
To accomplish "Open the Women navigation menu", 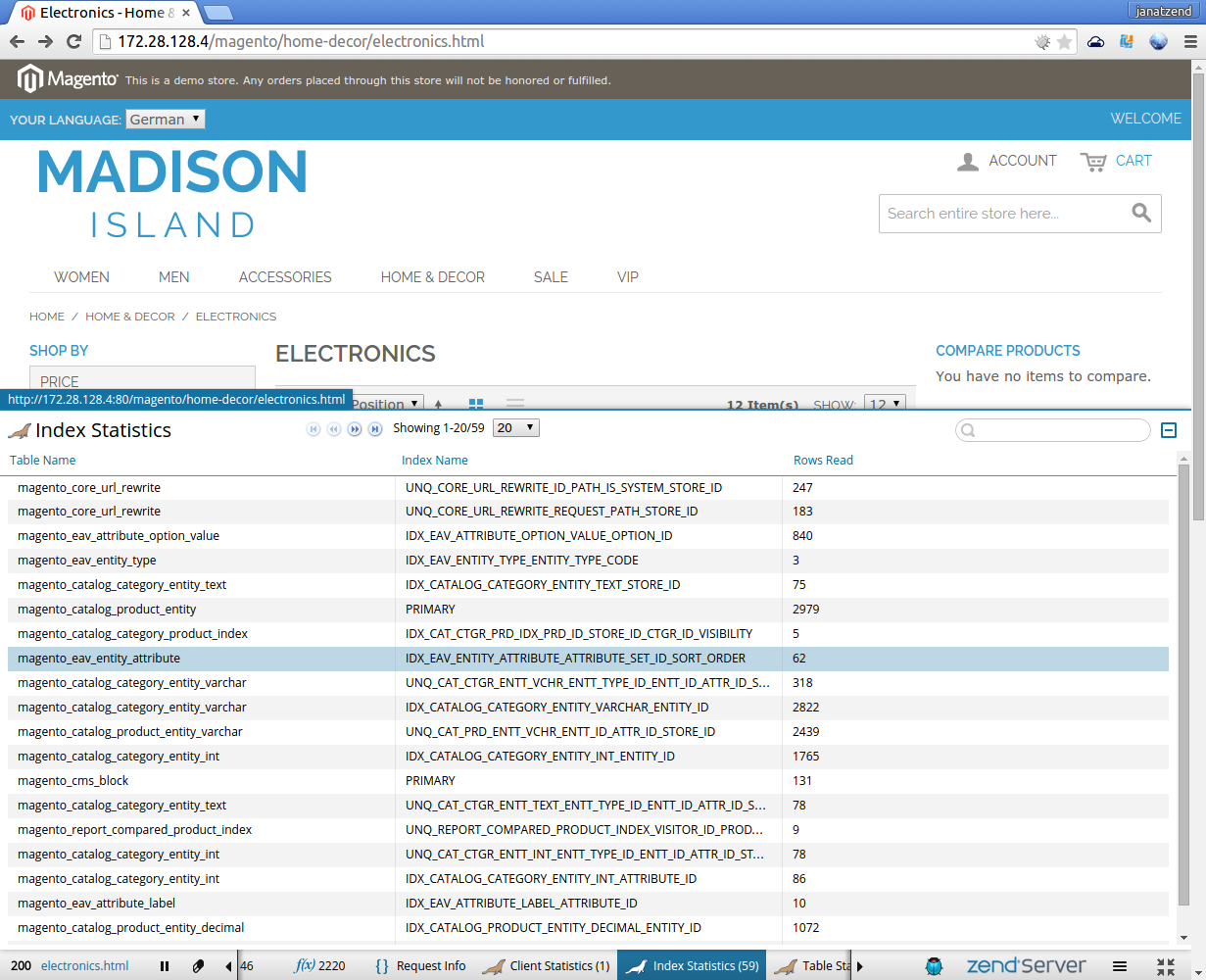I will pyautogui.click(x=81, y=277).
